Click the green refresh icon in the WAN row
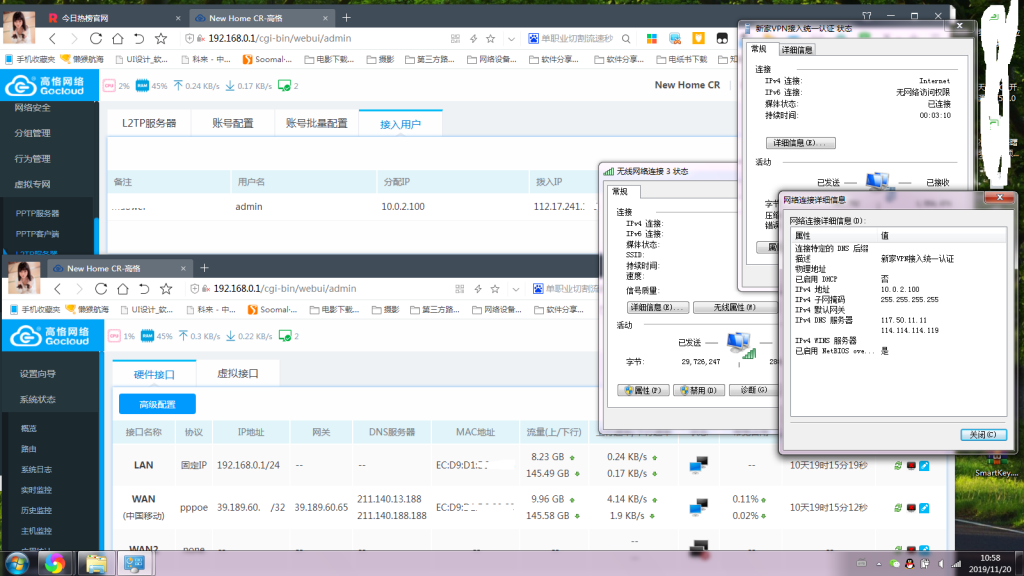Image resolution: width=1024 pixels, height=576 pixels. click(898, 507)
